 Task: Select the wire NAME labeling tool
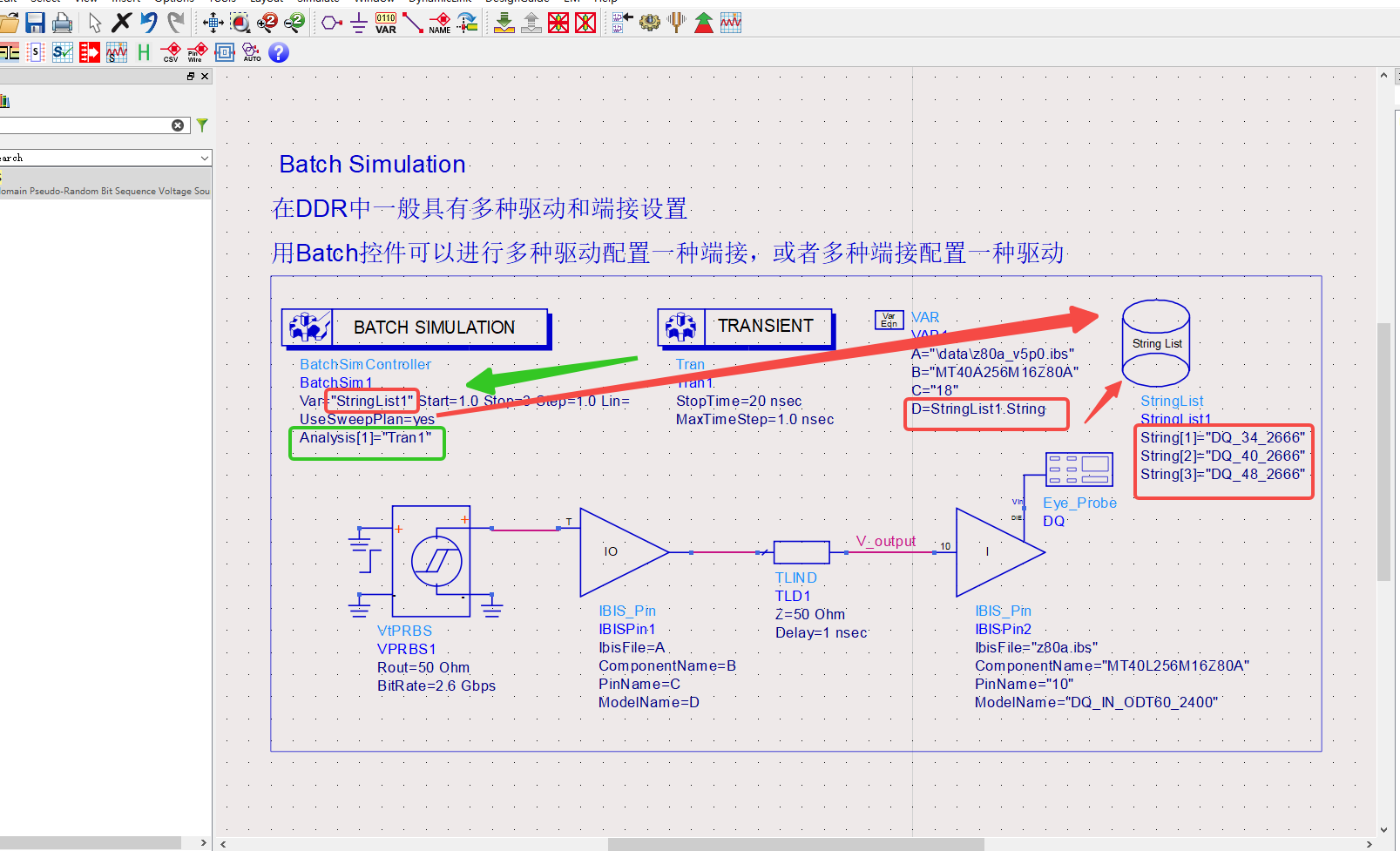tap(441, 24)
